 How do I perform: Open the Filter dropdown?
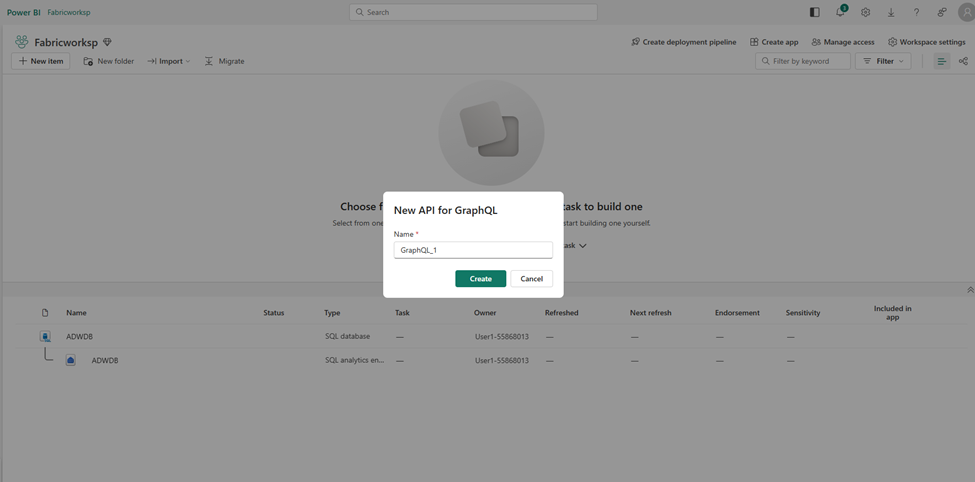click(883, 62)
